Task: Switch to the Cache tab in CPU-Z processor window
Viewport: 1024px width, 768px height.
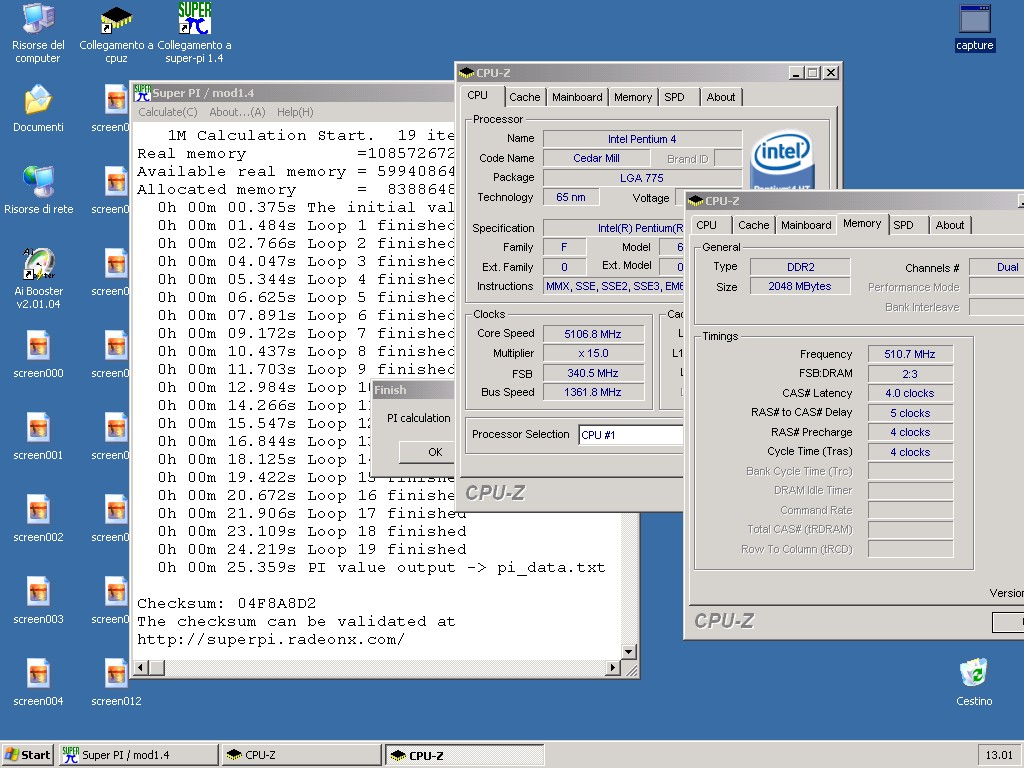Action: pos(524,97)
